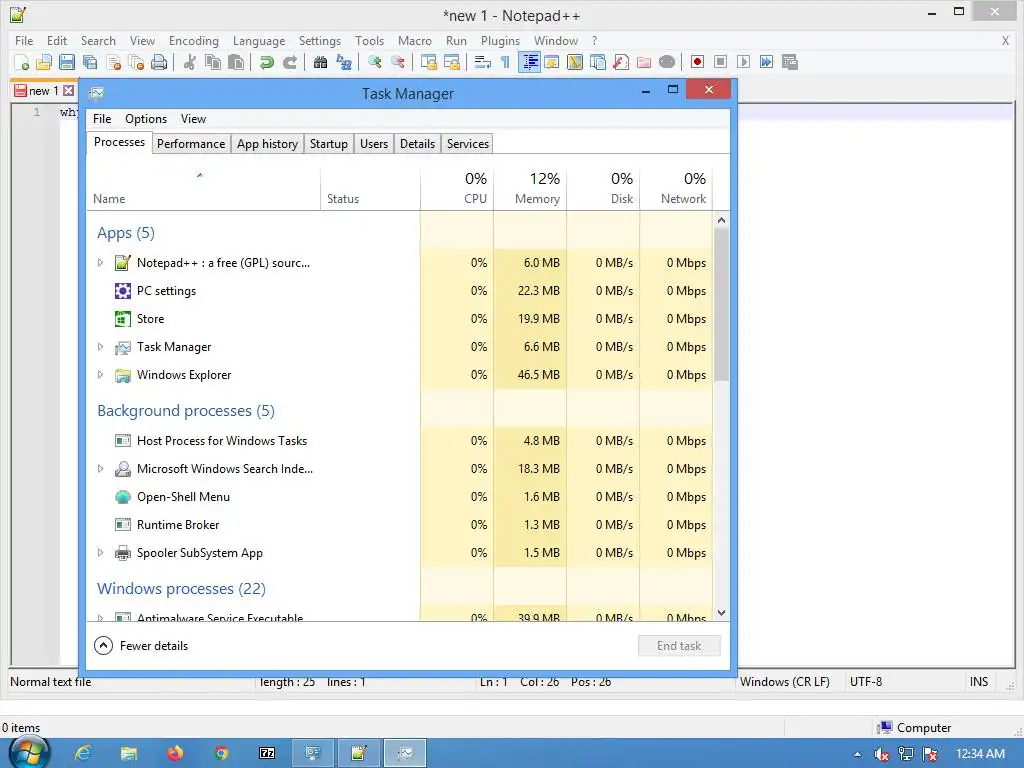Click the Zoom In icon in Notepad++
Screen dimensions: 1024x768
pyautogui.click(x=374, y=62)
